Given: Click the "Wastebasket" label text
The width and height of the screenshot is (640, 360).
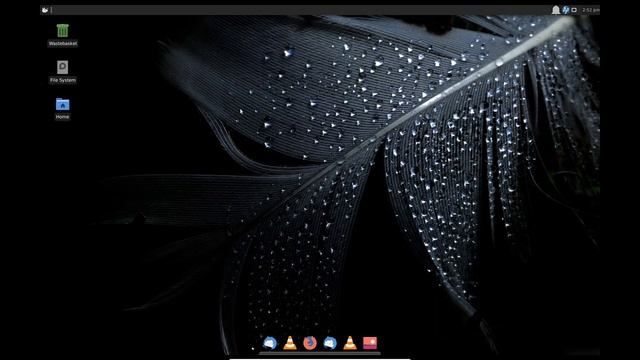Looking at the screenshot, I should [62, 43].
